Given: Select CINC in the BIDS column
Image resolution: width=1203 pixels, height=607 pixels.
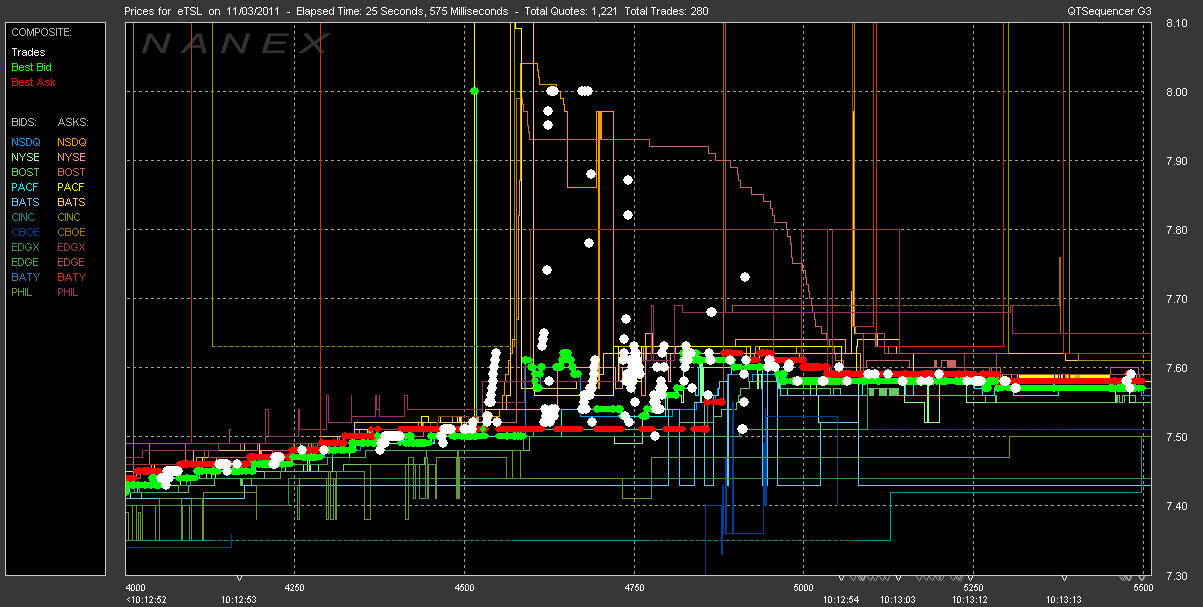Looking at the screenshot, I should [25, 217].
